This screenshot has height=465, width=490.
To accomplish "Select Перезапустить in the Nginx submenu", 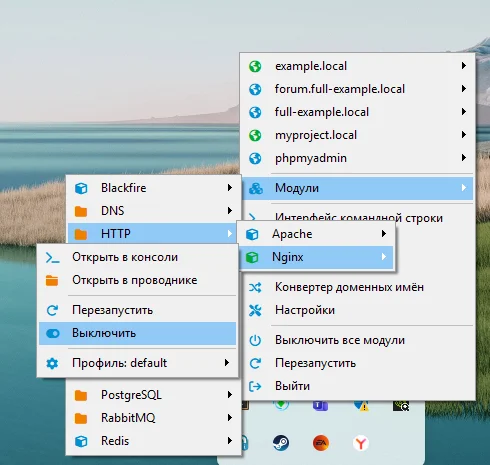I will 137,310.
